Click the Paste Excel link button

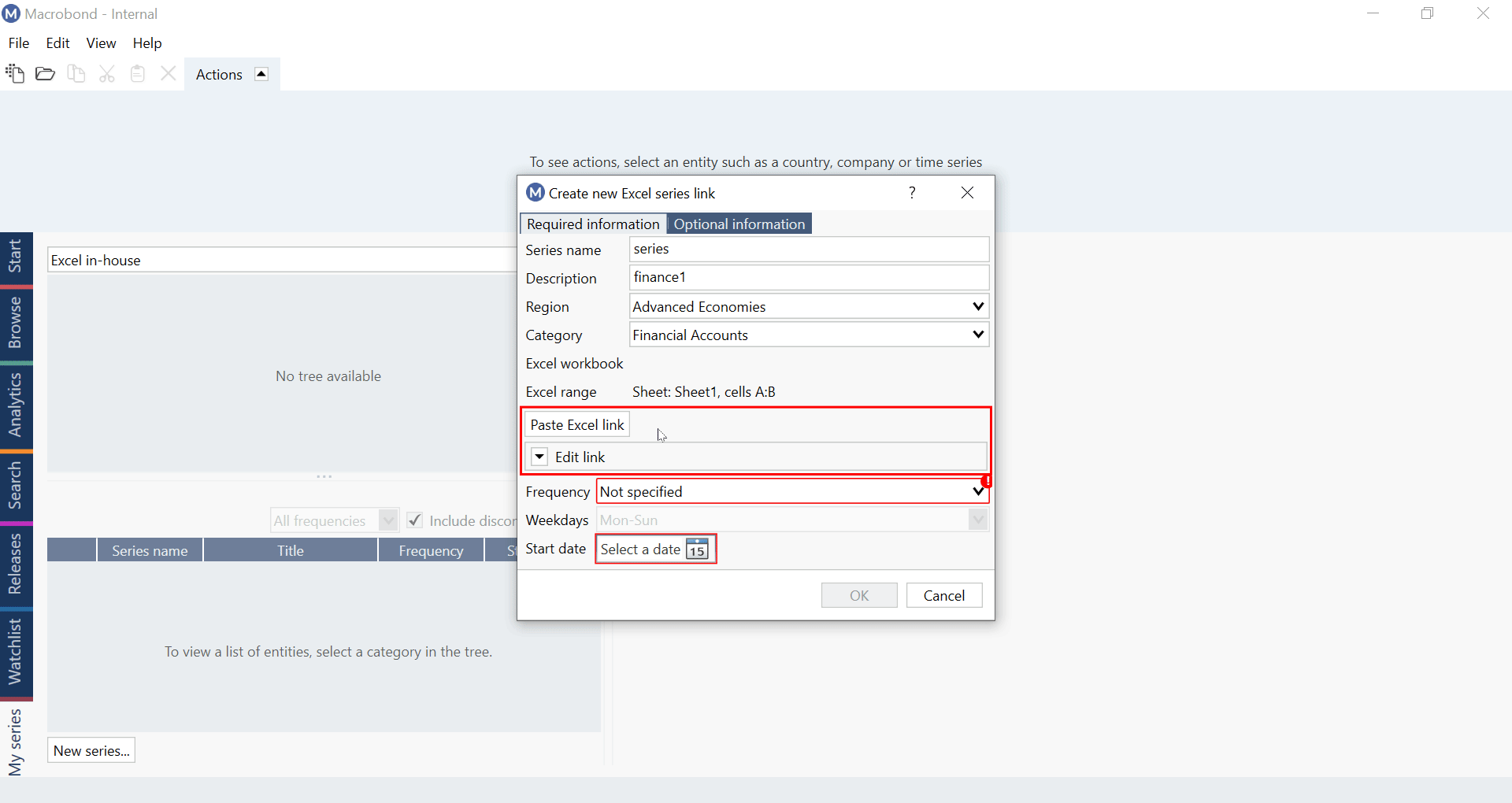[x=577, y=424]
